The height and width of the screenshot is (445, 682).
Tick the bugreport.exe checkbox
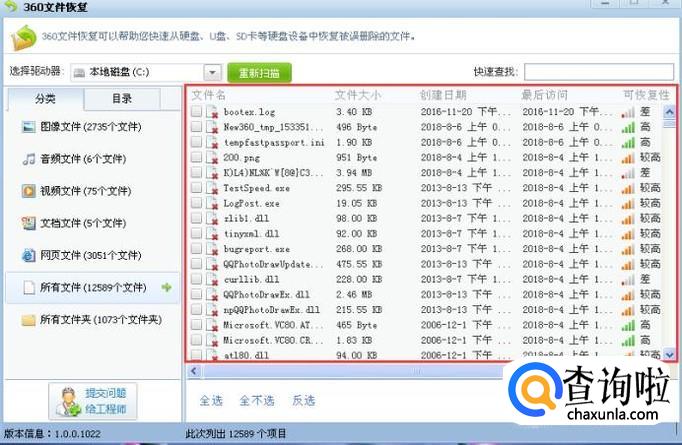(197, 249)
